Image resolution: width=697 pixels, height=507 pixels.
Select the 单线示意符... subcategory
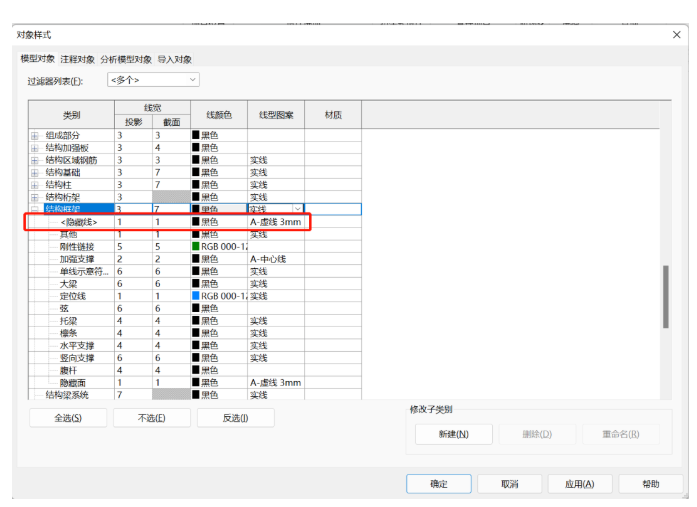coord(84,271)
